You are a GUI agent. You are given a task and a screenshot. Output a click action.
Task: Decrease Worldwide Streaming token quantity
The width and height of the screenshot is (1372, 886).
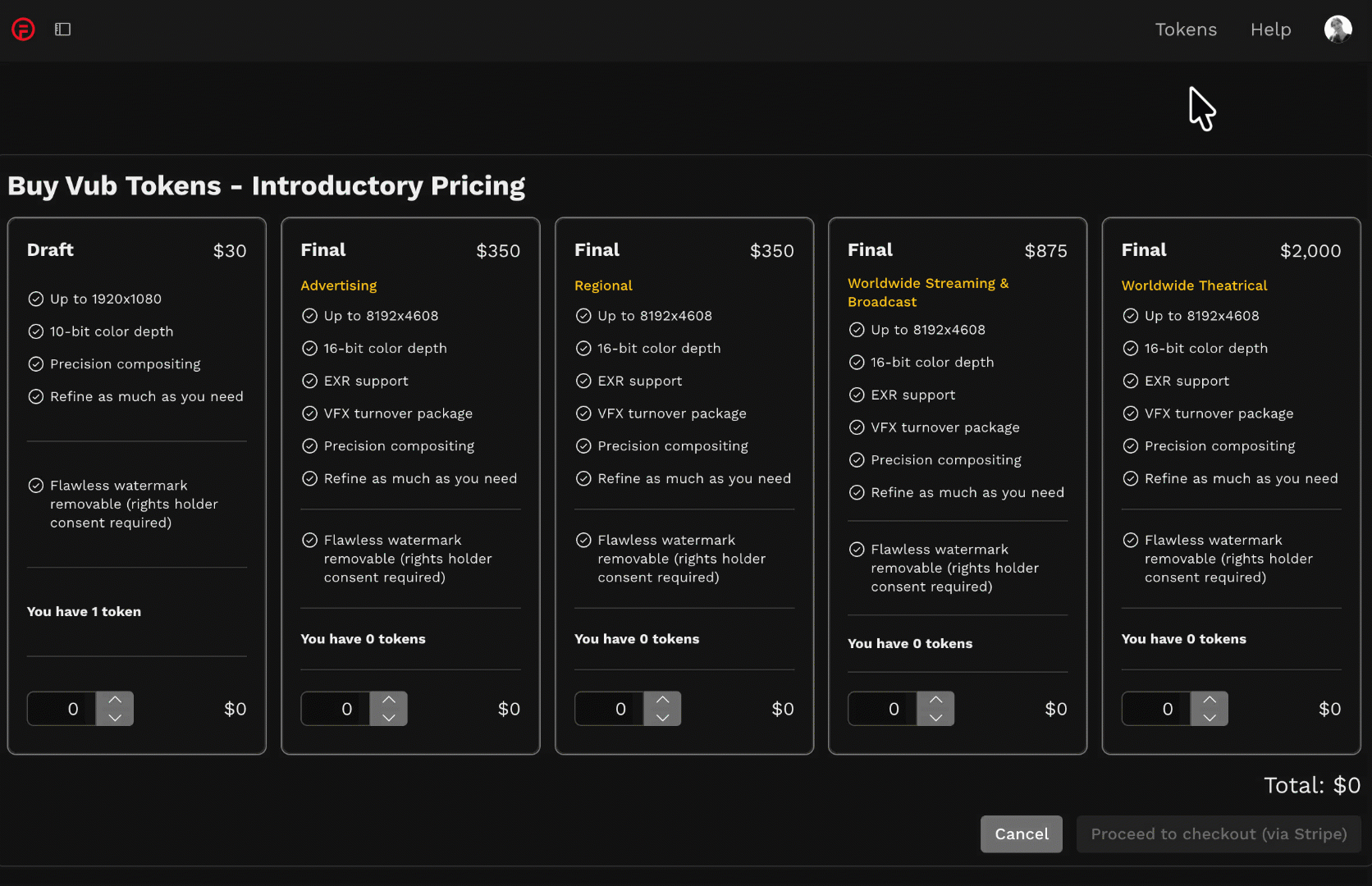tap(935, 717)
